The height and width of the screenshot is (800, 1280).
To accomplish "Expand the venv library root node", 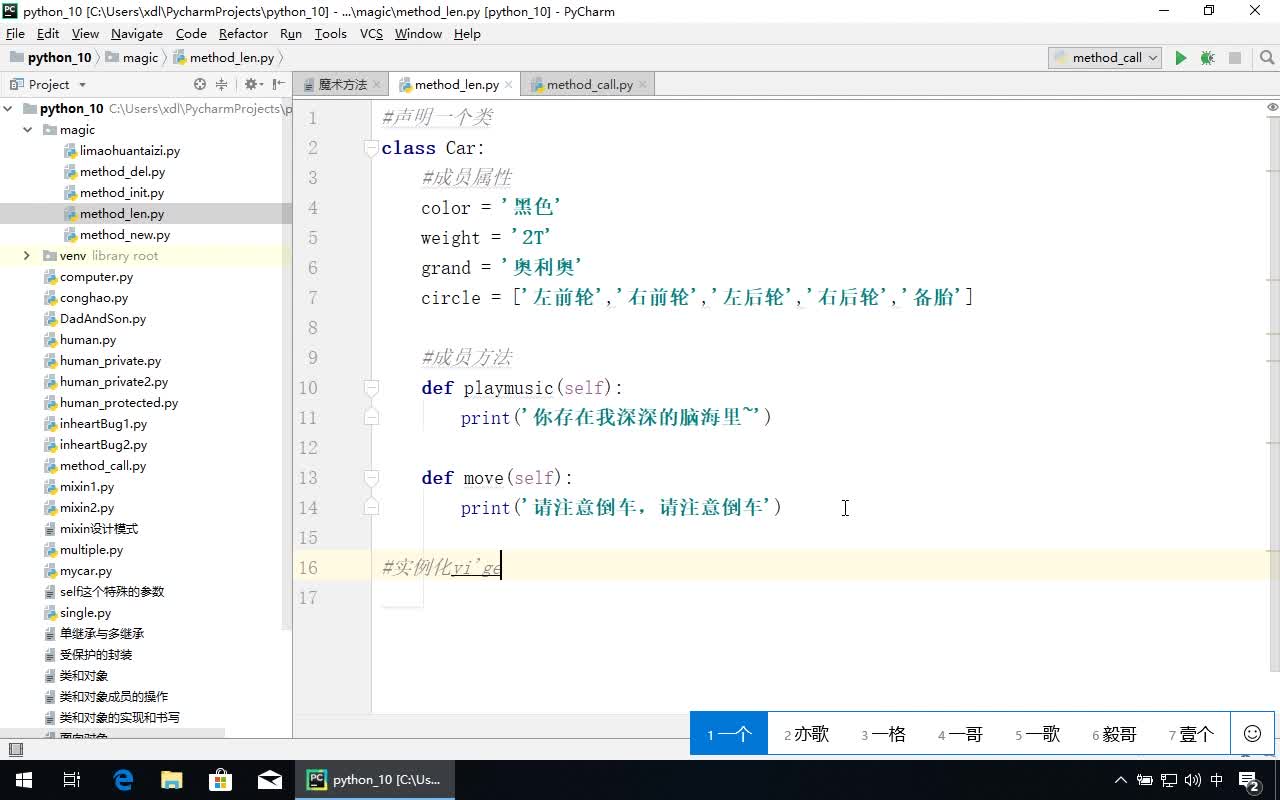I will click(26, 255).
